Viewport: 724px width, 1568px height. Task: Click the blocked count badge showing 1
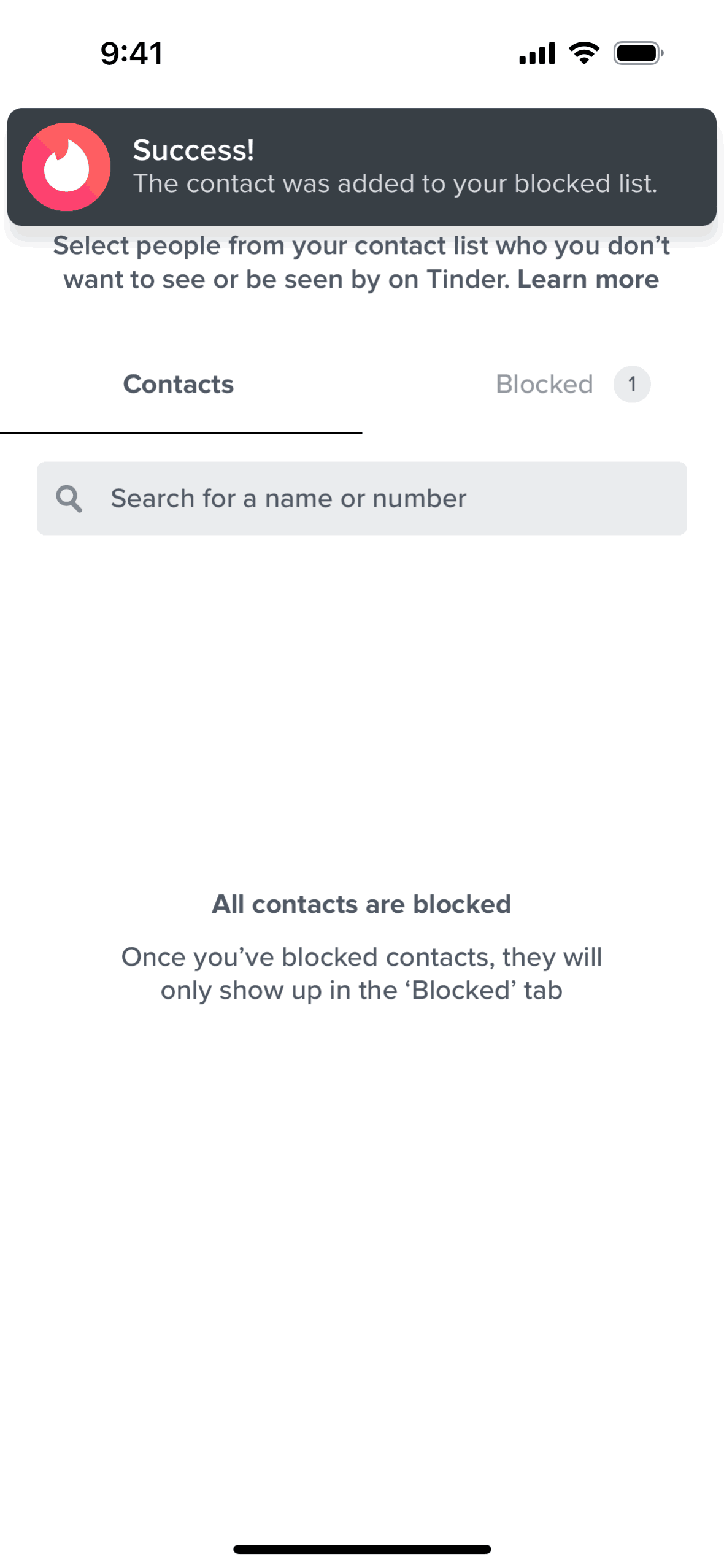click(x=631, y=385)
